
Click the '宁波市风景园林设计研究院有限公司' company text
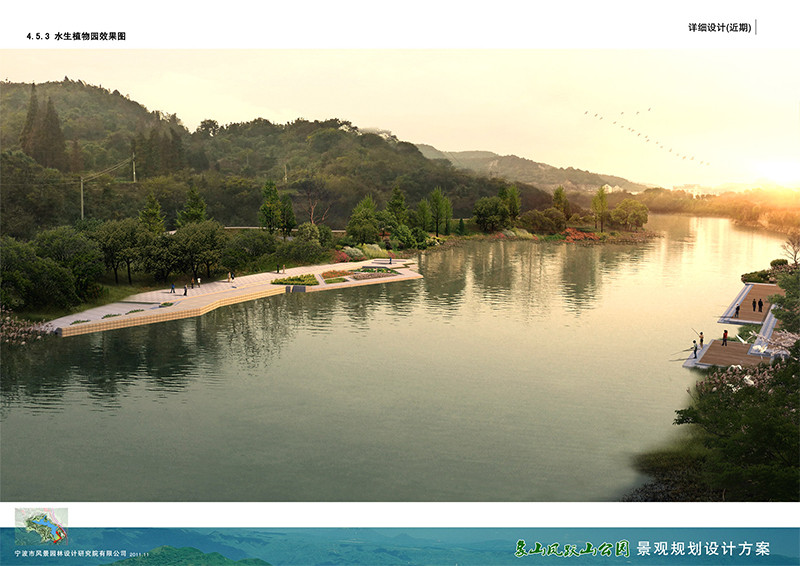coord(71,553)
